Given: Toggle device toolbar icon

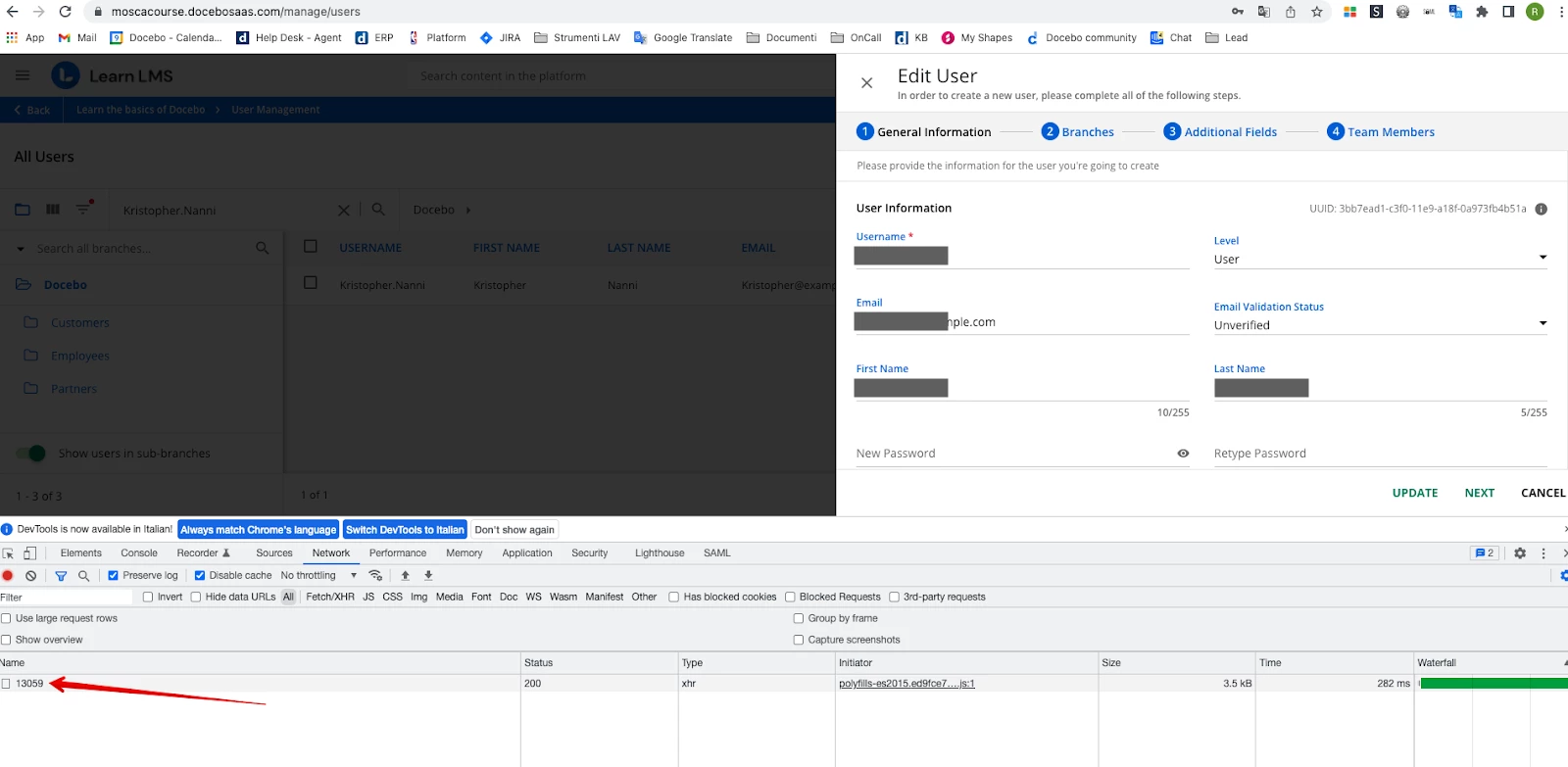Looking at the screenshot, I should click(30, 553).
